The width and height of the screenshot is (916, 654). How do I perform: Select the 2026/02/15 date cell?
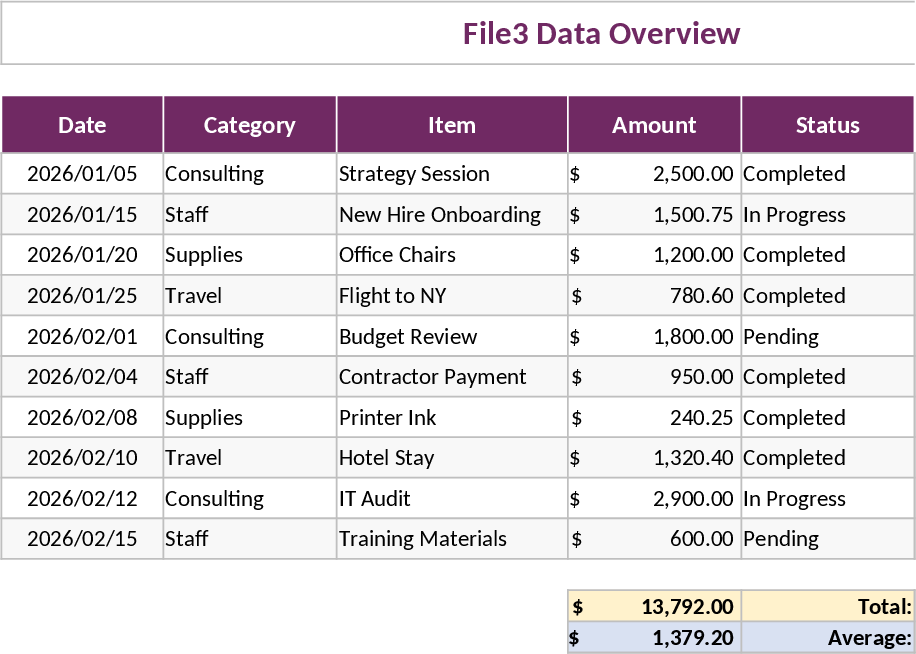tap(82, 538)
